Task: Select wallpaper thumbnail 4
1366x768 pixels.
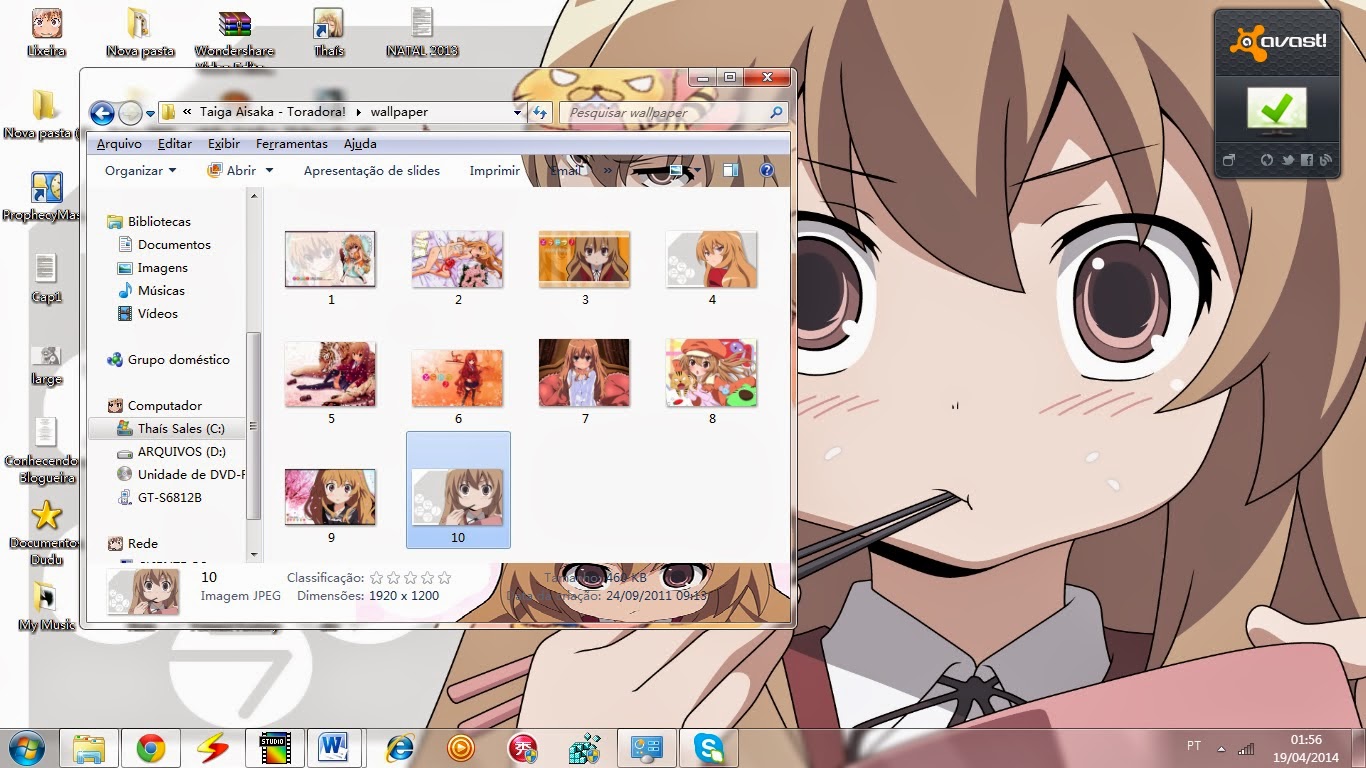Action: [x=712, y=259]
